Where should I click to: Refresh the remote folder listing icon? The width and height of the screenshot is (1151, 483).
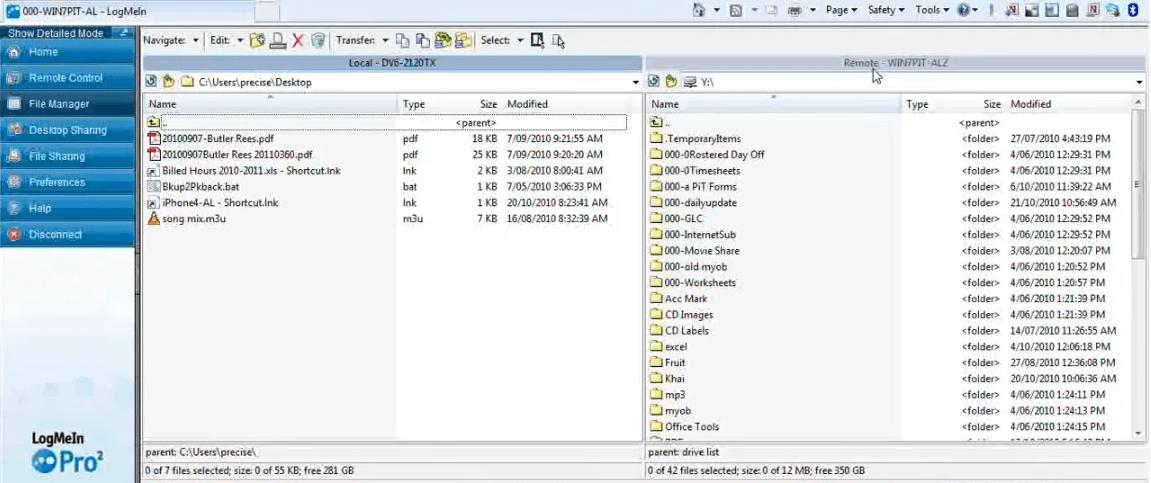654,82
